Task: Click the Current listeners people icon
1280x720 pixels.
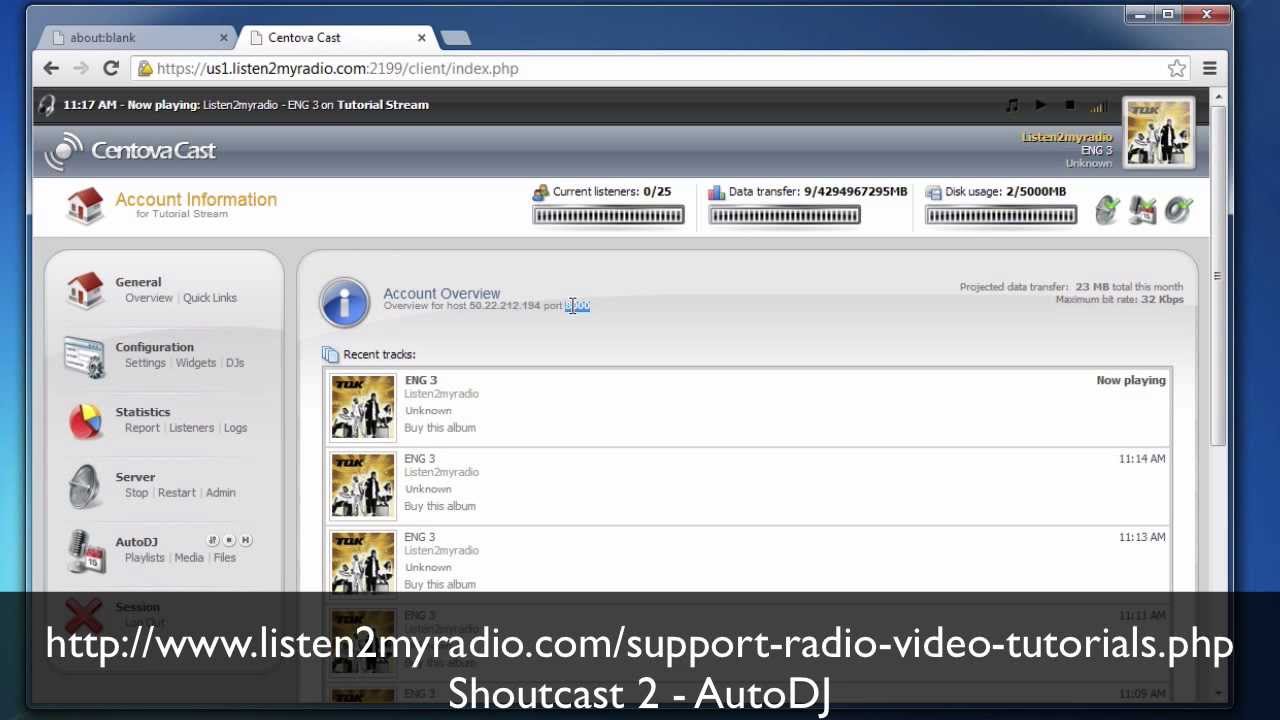Action: coord(541,192)
